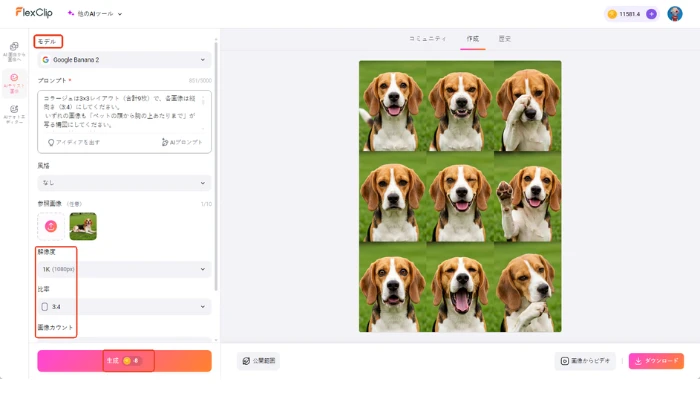Select the AIテキストエディター sidebar tool
The image size is (700, 400).
[x=14, y=114]
